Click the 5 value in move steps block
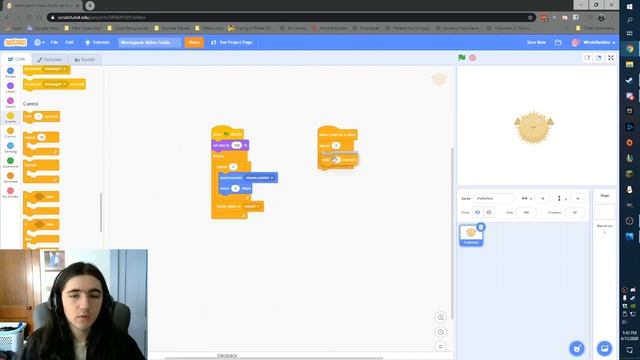Screen dimensions: 640x360 click(235, 188)
